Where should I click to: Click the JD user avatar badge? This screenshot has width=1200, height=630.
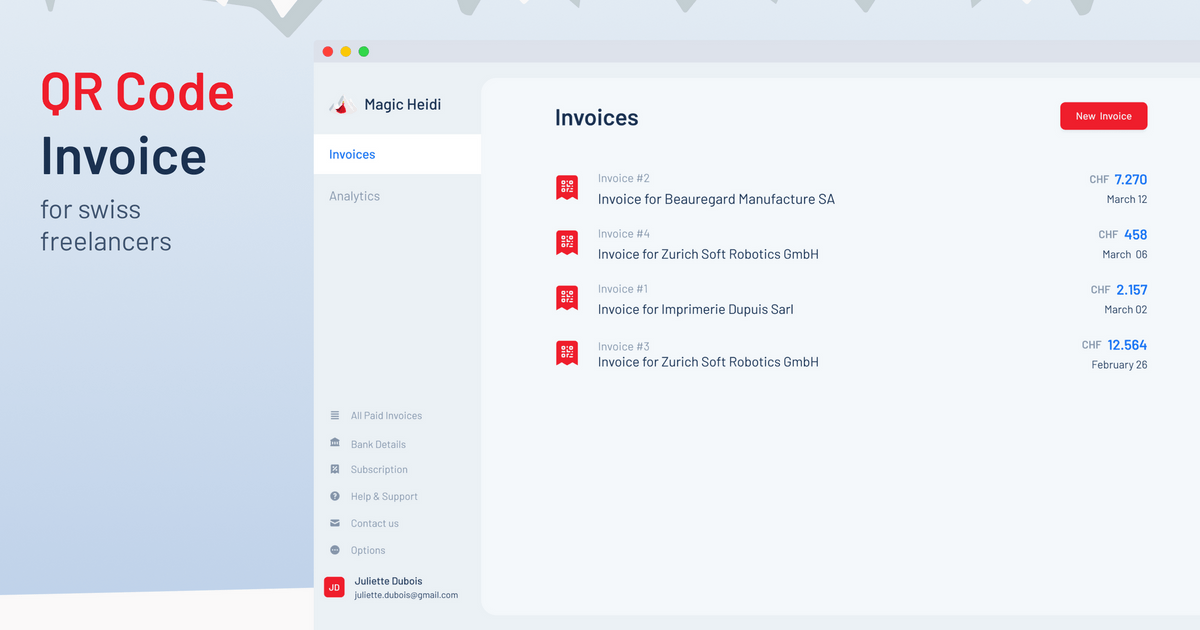pyautogui.click(x=334, y=587)
